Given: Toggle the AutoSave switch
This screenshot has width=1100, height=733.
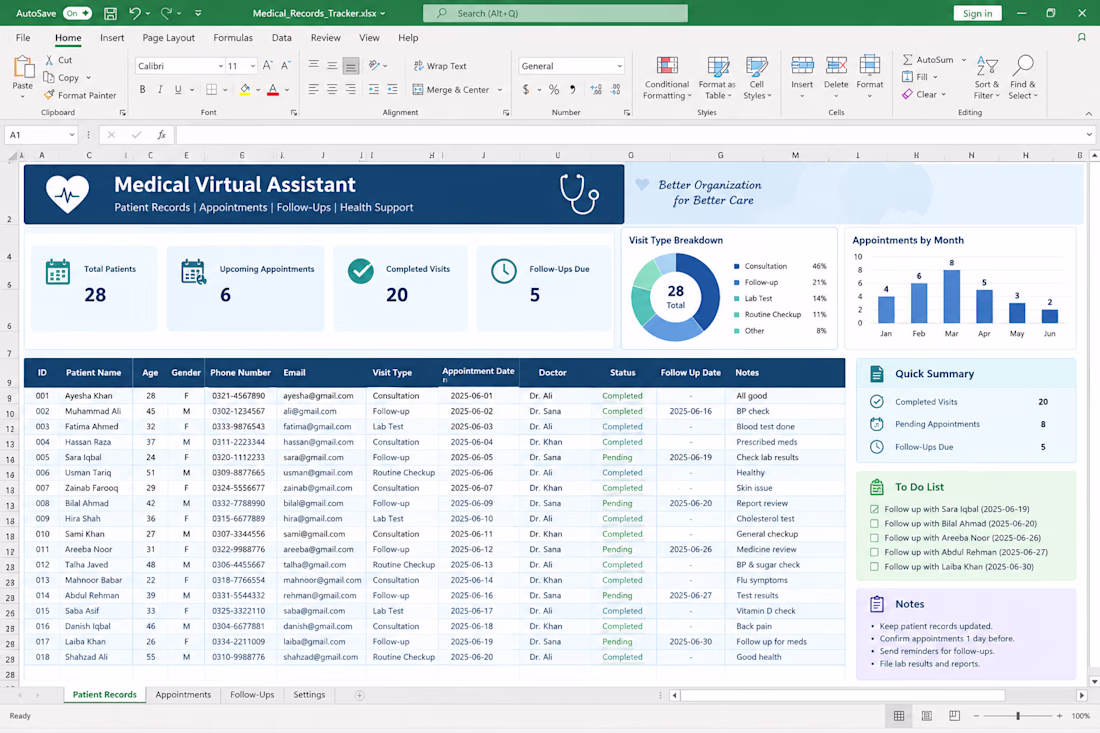Looking at the screenshot, I should tap(76, 13).
